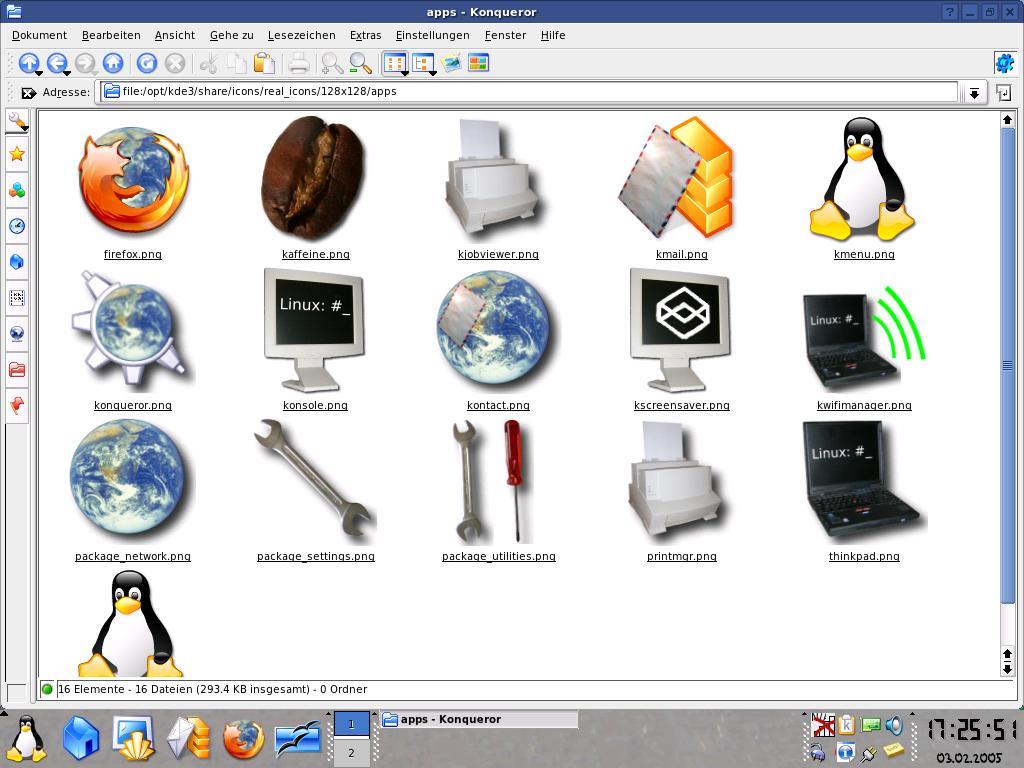1024x768 pixels.
Task: Open the kjobviewer.png file link
Action: pos(498,254)
